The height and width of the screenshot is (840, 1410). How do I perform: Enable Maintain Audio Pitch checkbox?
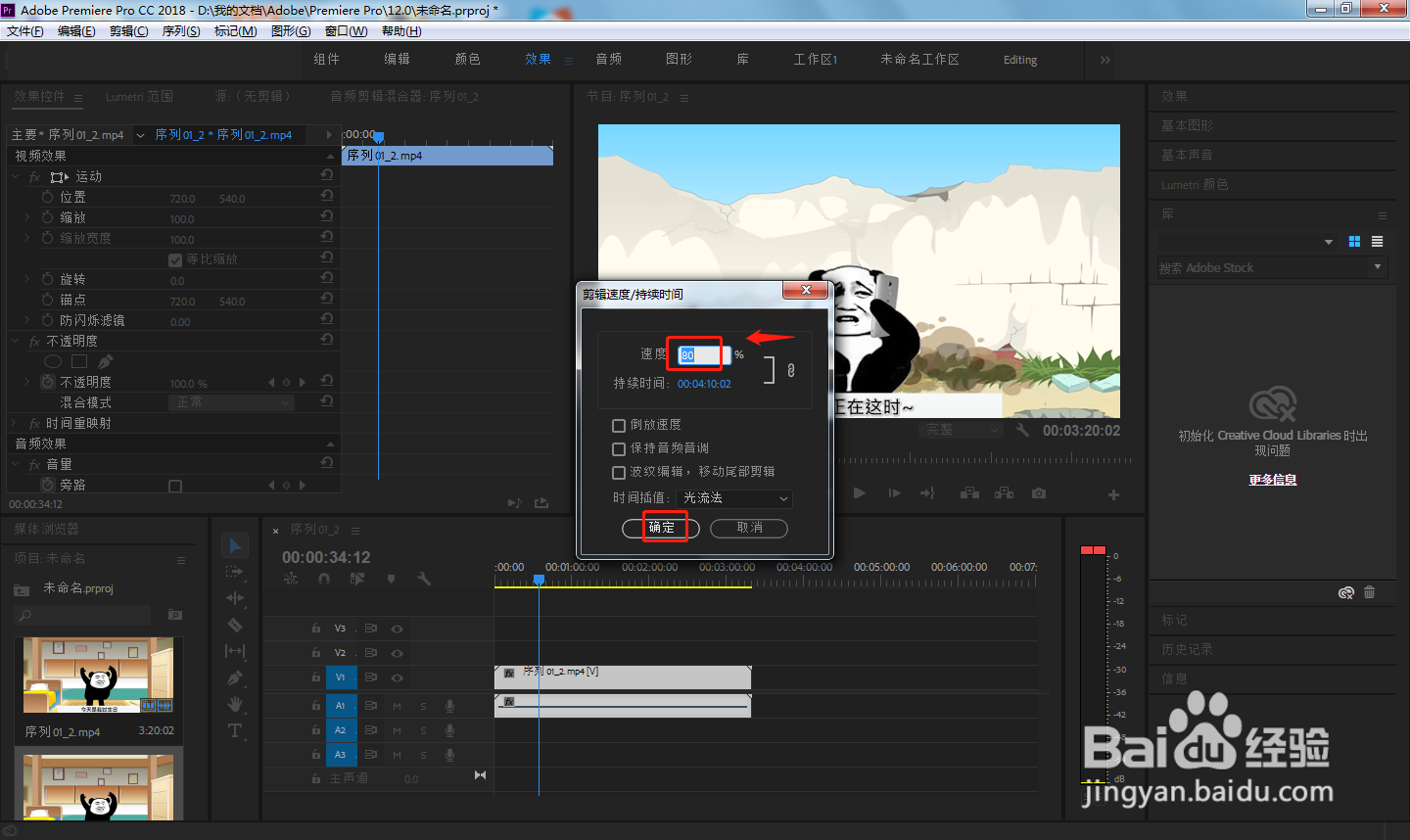tap(619, 448)
